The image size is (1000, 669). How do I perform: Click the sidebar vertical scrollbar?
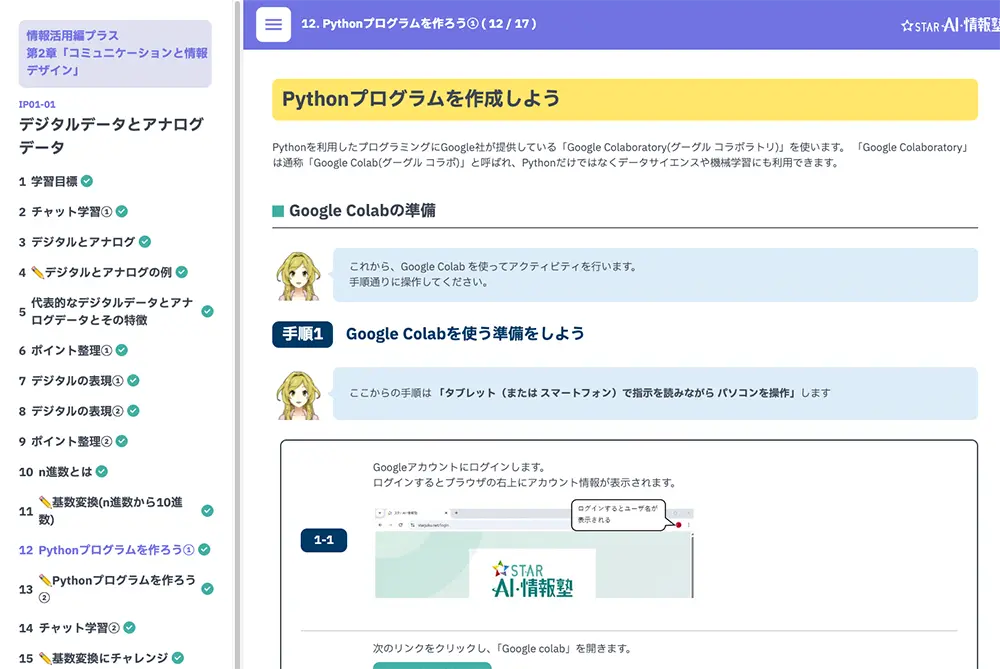tap(238, 334)
